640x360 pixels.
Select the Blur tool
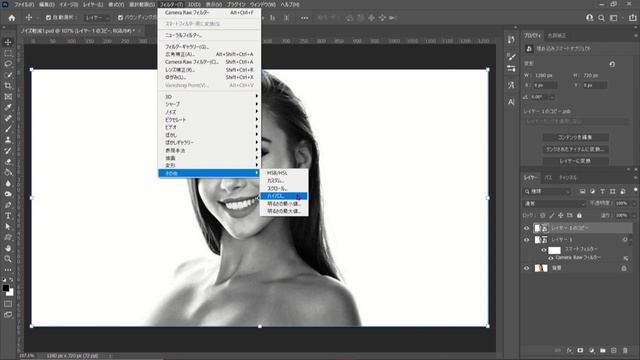pos(8,183)
